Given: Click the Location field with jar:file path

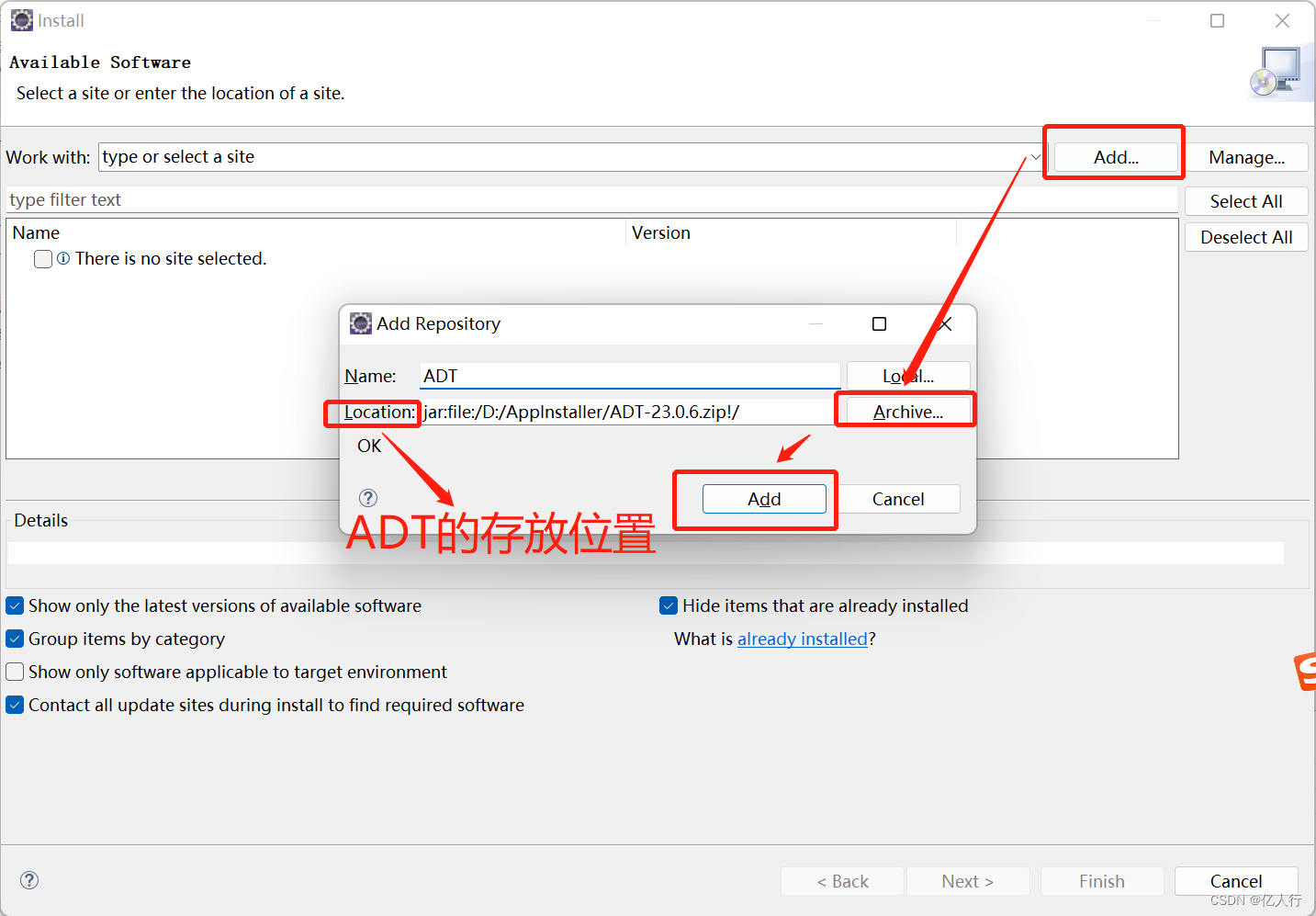Looking at the screenshot, I should coord(628,412).
